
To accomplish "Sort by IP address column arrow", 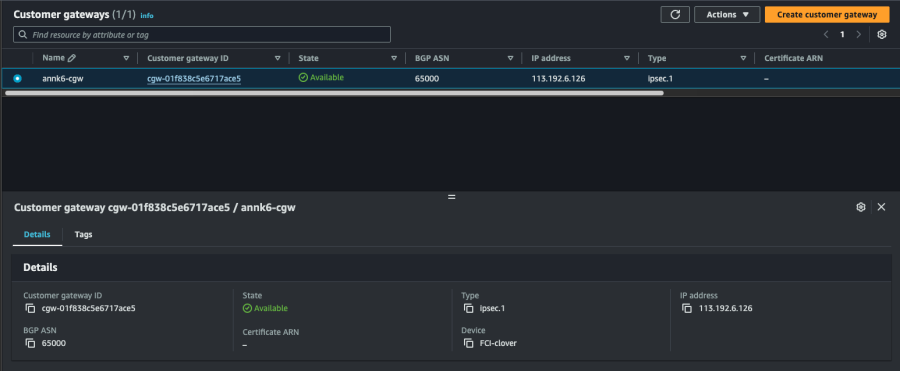I will [x=627, y=59].
